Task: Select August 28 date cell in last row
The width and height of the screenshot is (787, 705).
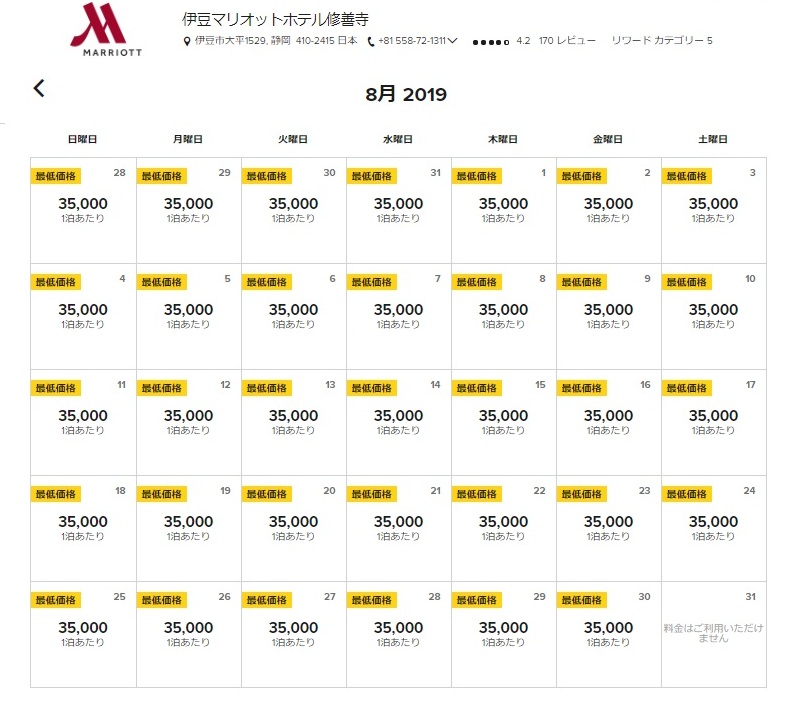Action: click(x=399, y=635)
